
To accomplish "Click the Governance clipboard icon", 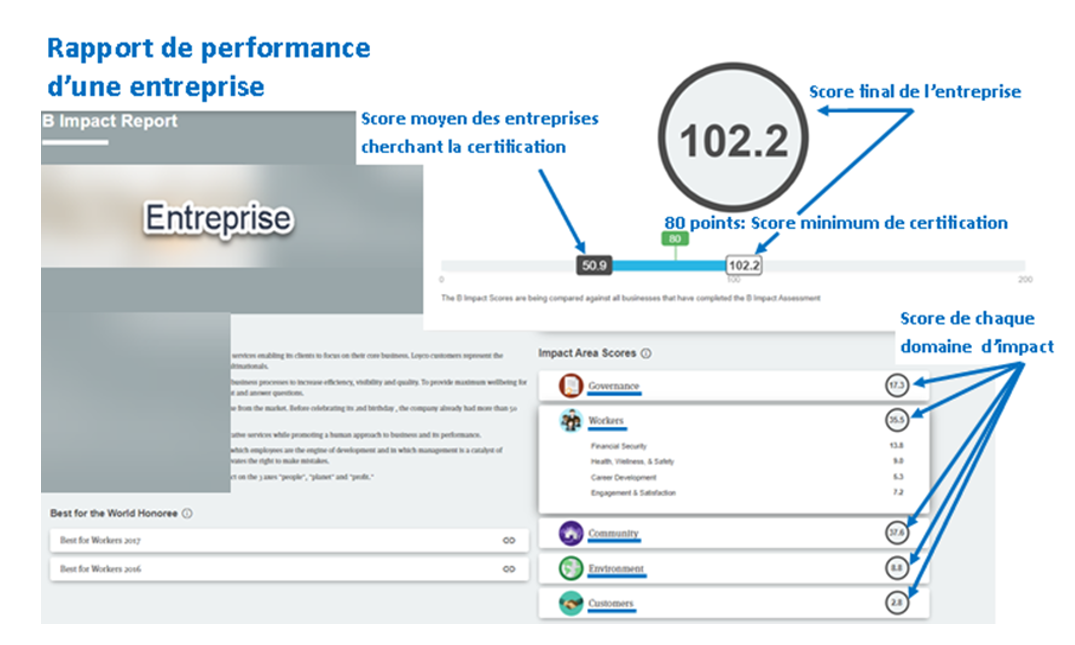I will (570, 385).
